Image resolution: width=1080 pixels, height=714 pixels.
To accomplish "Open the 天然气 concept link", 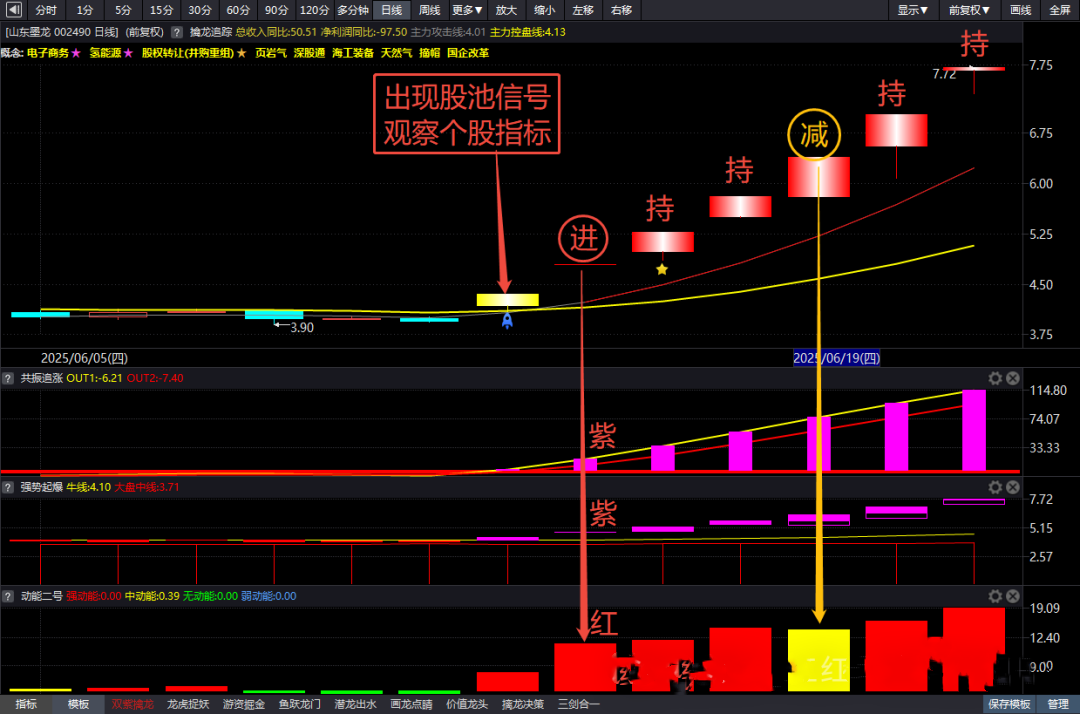I will (396, 53).
